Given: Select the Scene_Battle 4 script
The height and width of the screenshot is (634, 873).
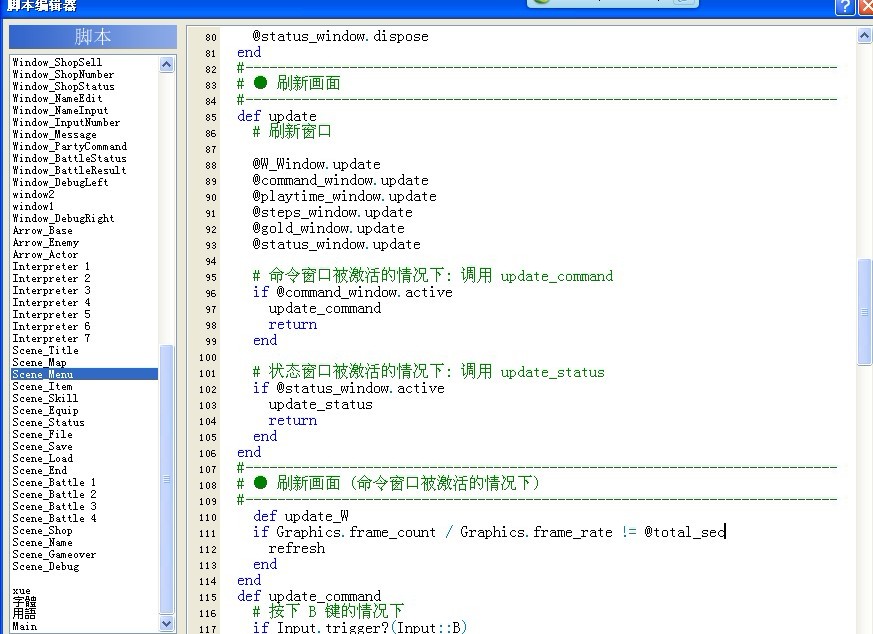Looking at the screenshot, I should coord(54,519).
